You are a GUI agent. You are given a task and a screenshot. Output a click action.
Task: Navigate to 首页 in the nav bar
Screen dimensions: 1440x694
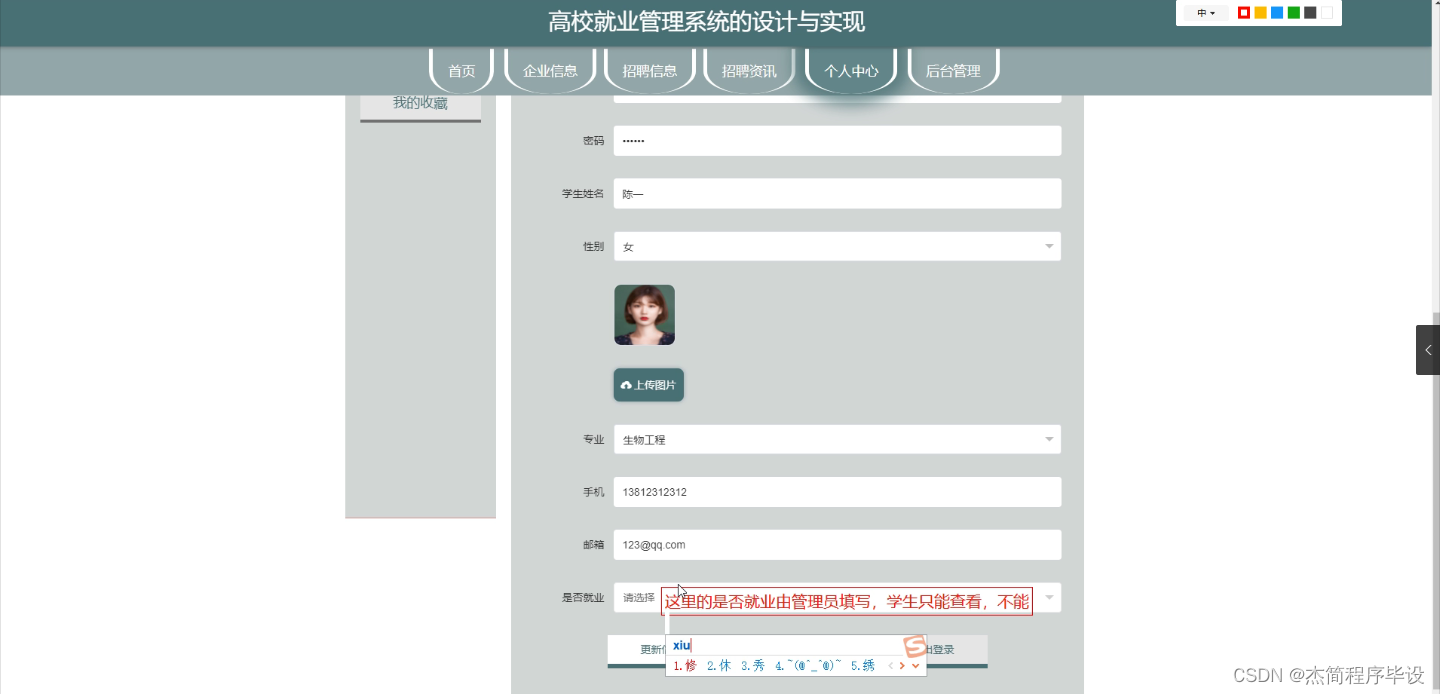(461, 70)
